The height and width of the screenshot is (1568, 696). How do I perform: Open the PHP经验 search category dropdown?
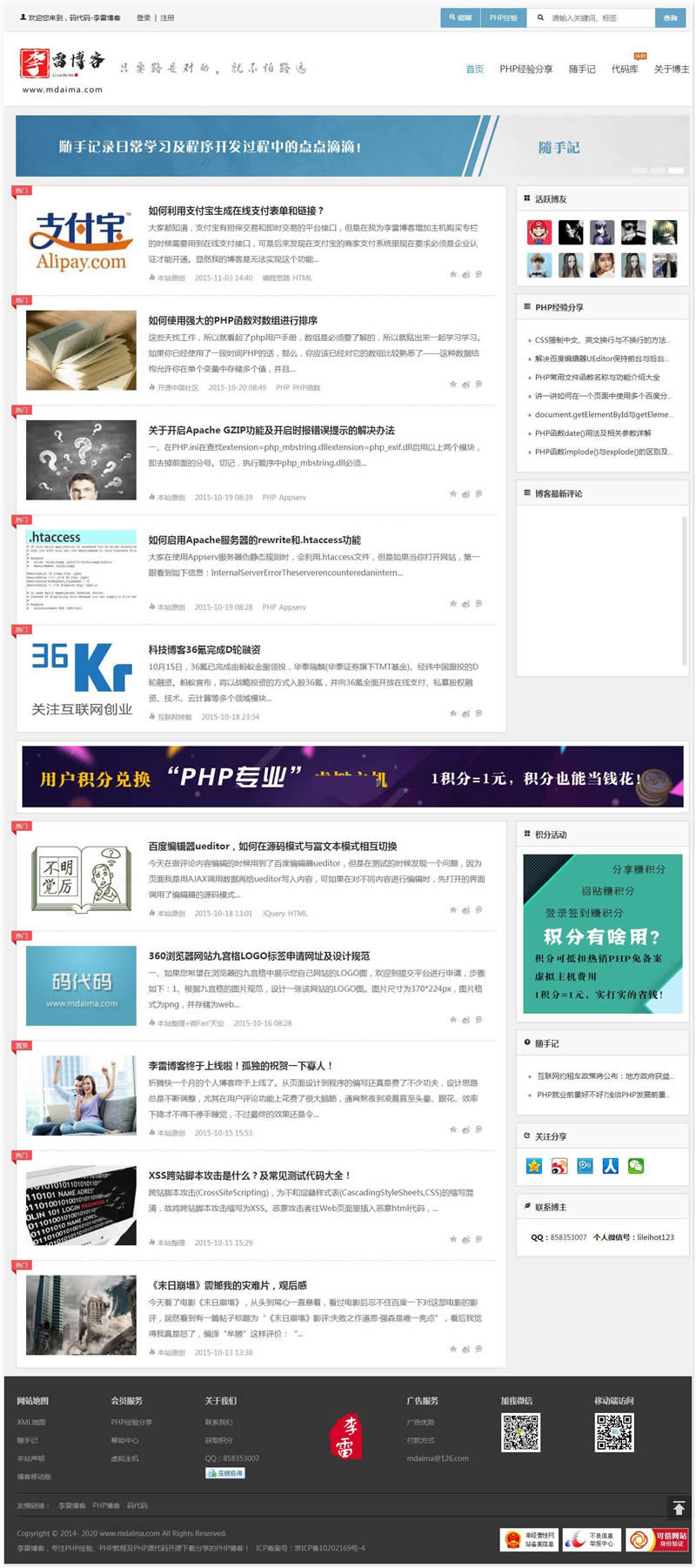[503, 17]
